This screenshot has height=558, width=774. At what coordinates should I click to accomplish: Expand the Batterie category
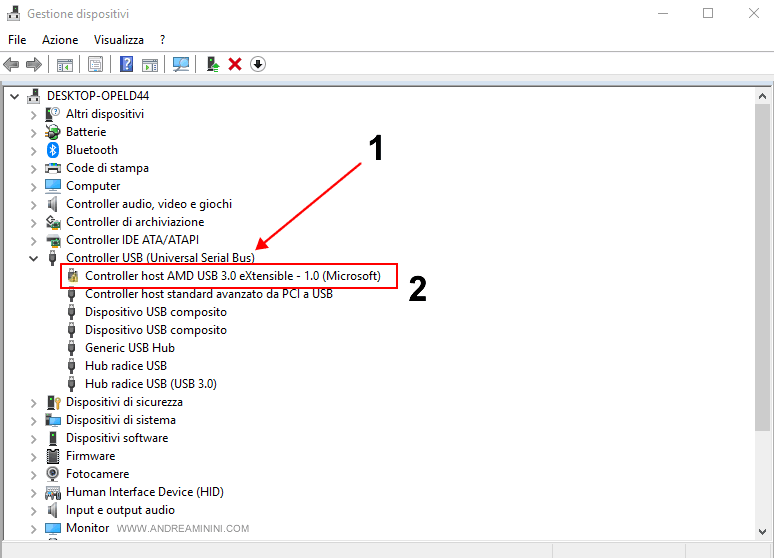33,132
